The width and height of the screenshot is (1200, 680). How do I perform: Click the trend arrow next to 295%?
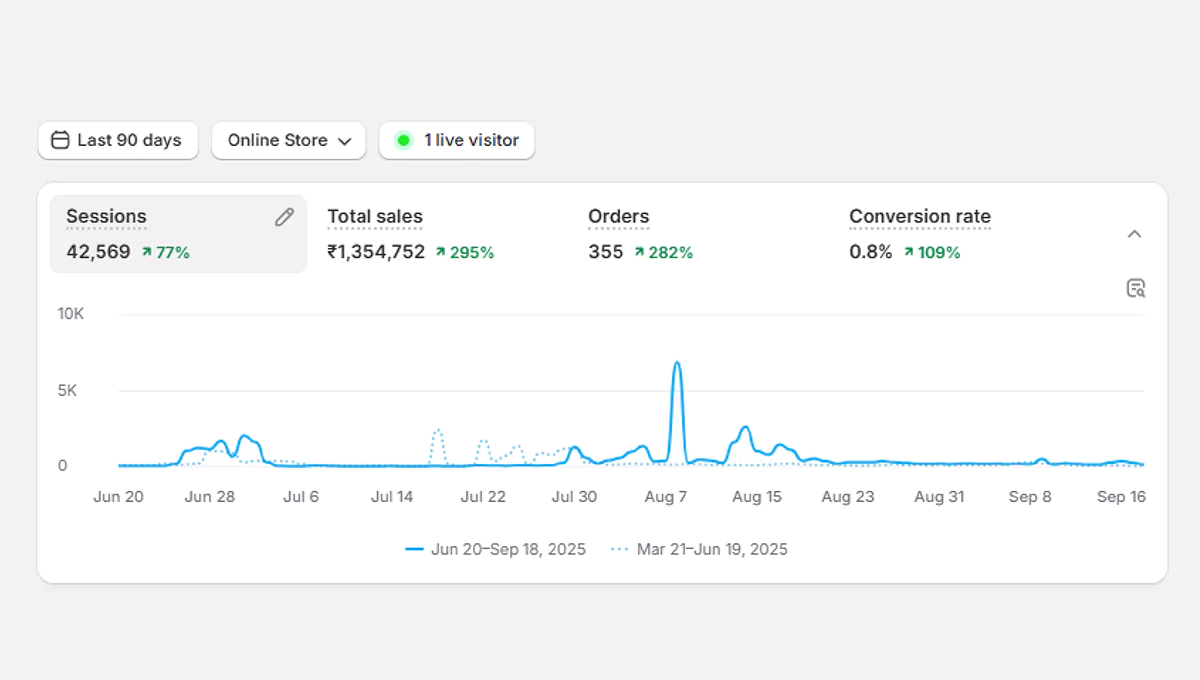440,253
